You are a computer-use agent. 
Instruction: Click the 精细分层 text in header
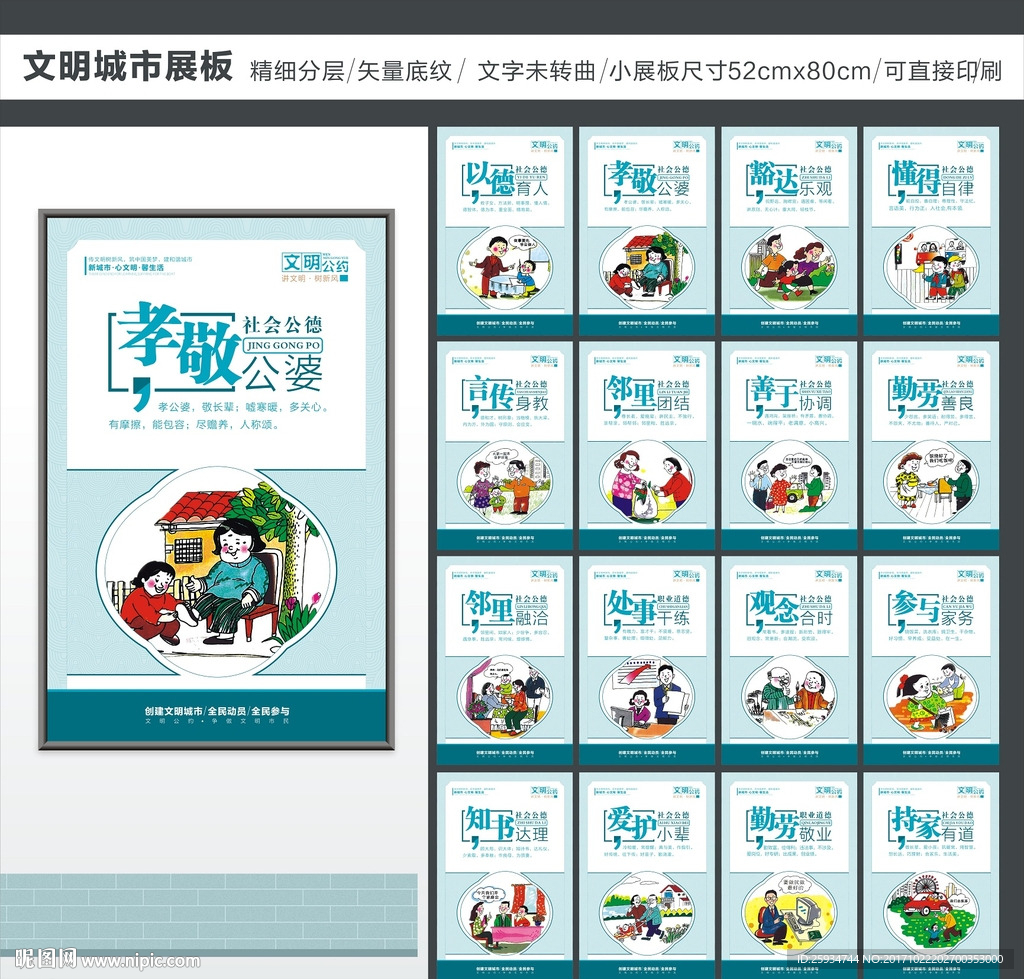coord(297,71)
